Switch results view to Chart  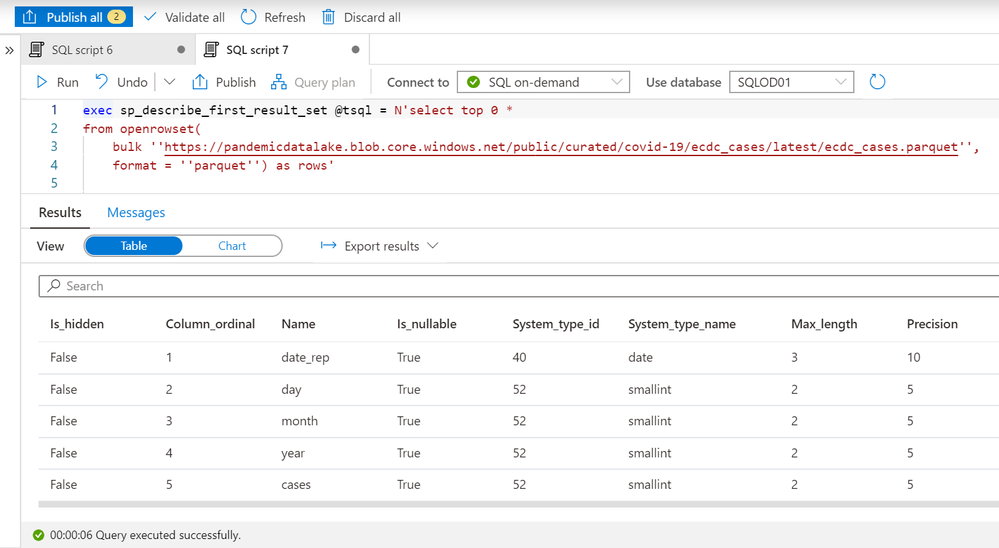(232, 246)
